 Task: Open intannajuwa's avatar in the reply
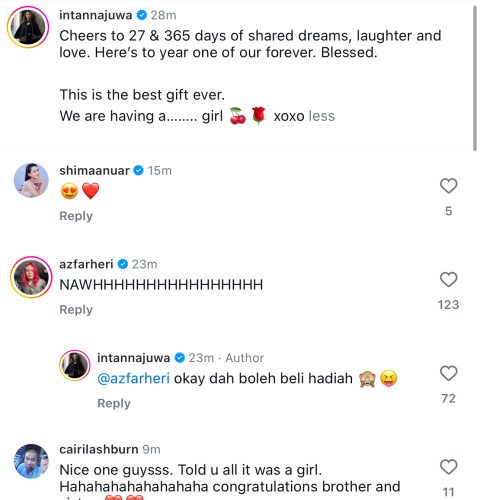pyautogui.click(x=75, y=365)
